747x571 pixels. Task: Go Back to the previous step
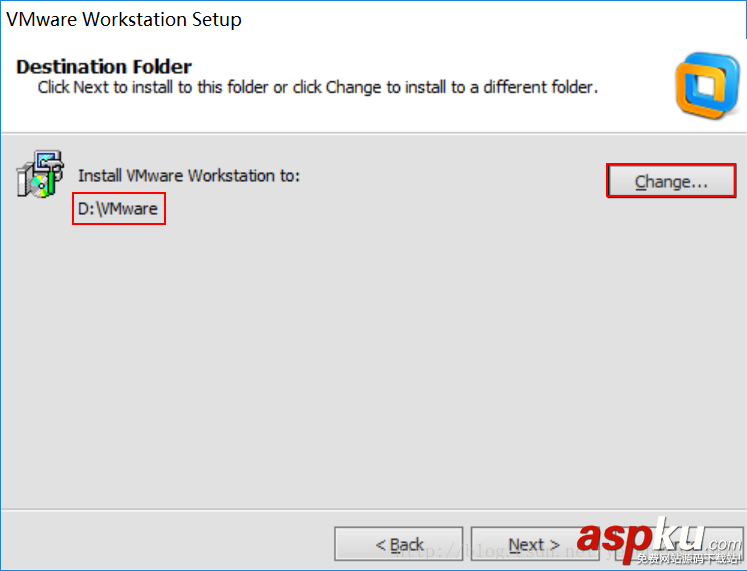click(398, 545)
